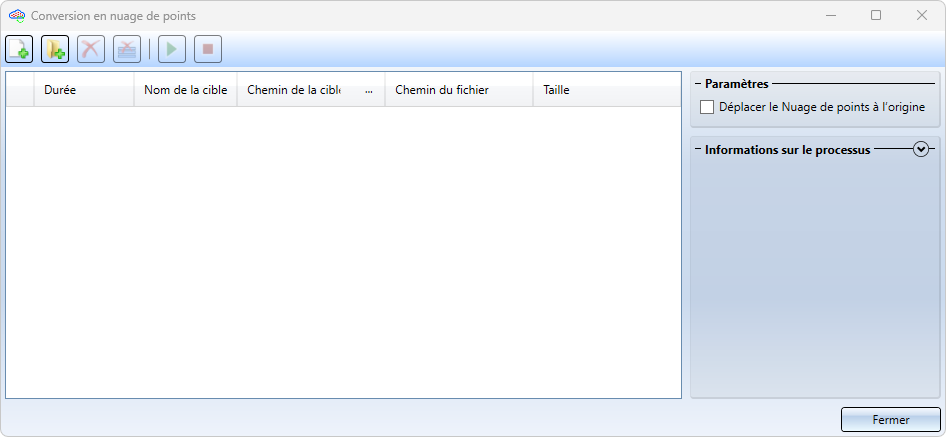Maximize the conversion window
This screenshot has height=437, width=946.
pos(876,15)
